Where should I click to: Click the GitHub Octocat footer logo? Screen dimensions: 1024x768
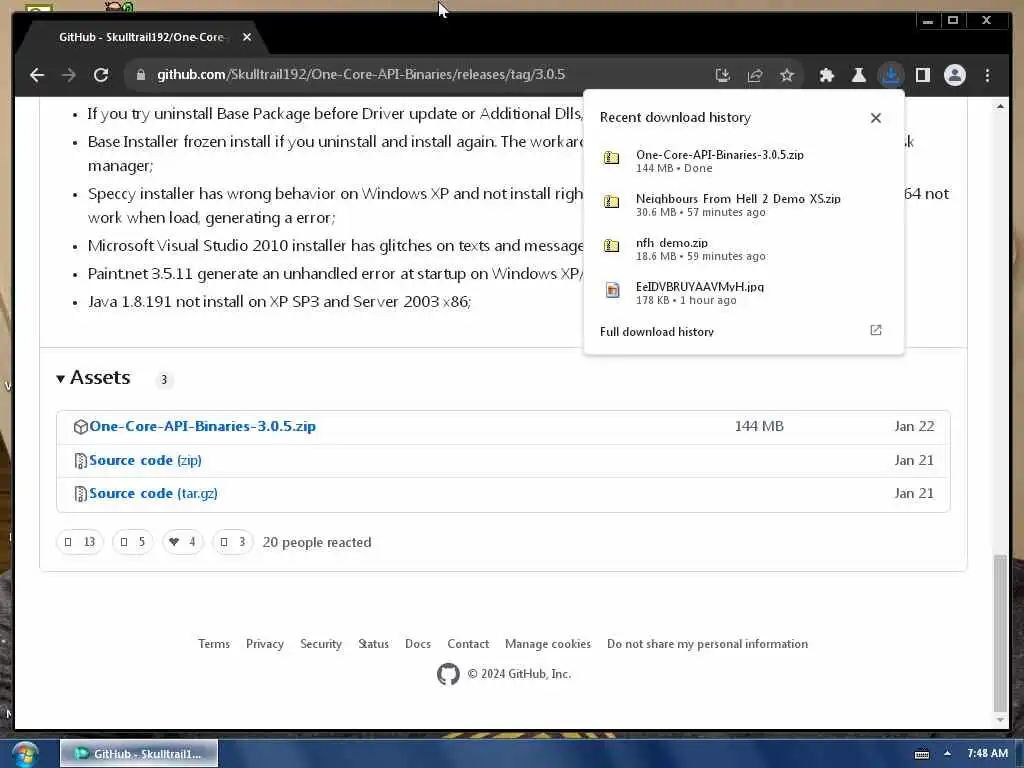point(448,674)
